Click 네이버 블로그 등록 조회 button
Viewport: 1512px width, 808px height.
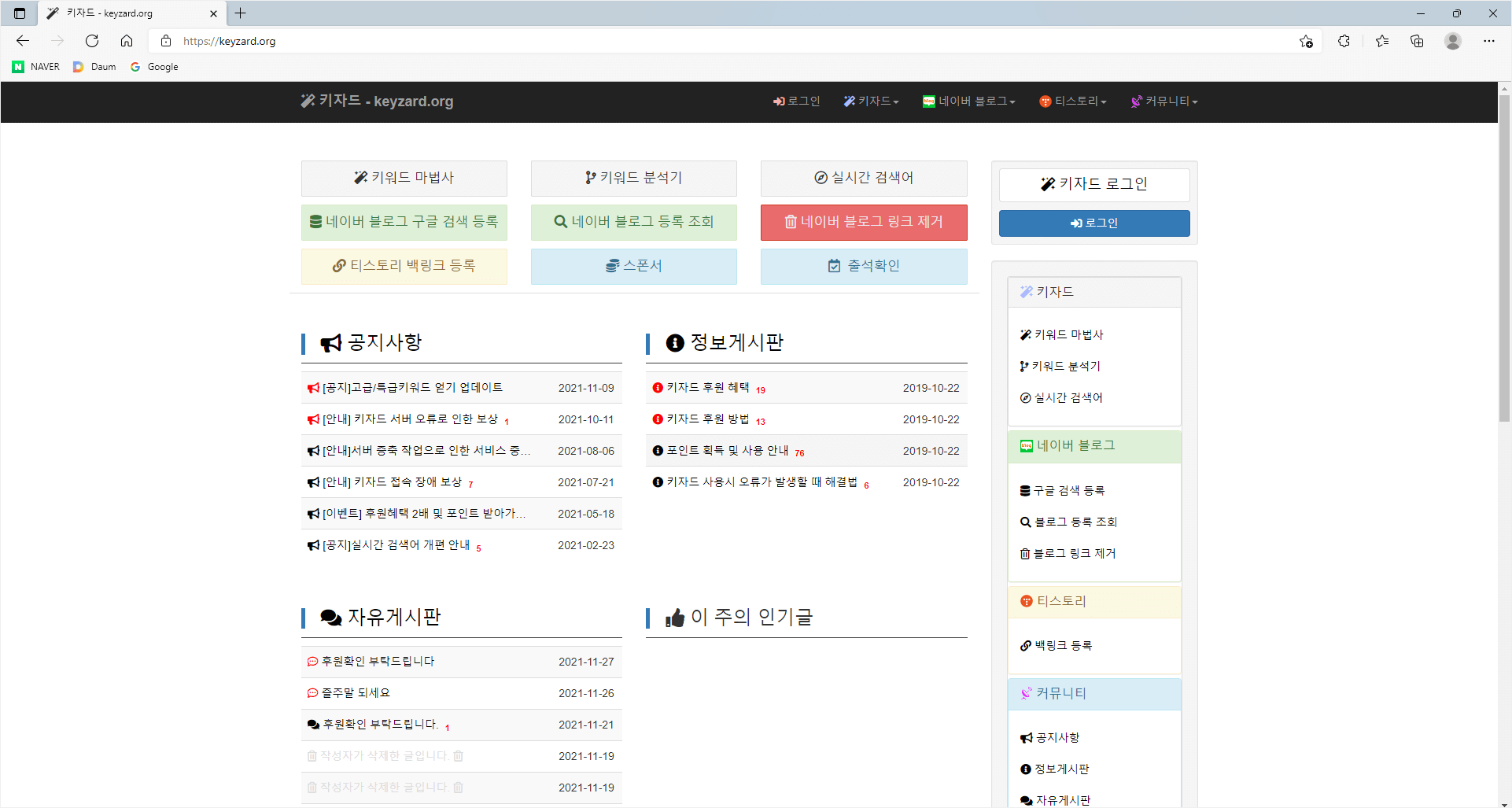tap(634, 223)
